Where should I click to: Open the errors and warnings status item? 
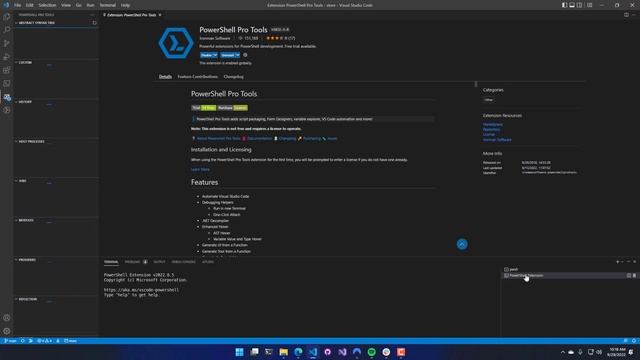[44, 341]
